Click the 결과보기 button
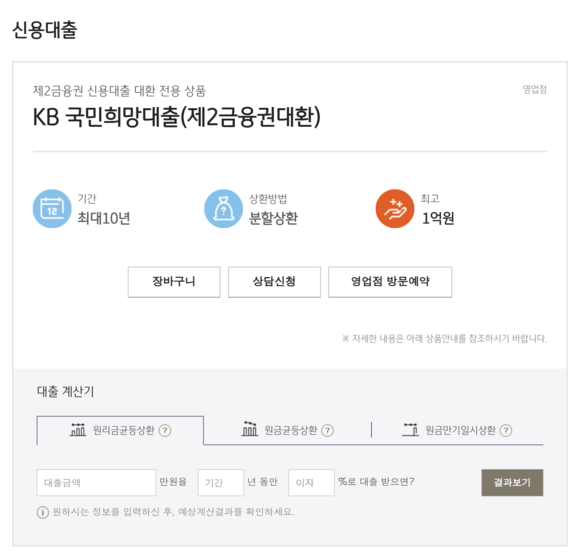Screen dimensions: 580x555 pyautogui.click(x=512, y=482)
